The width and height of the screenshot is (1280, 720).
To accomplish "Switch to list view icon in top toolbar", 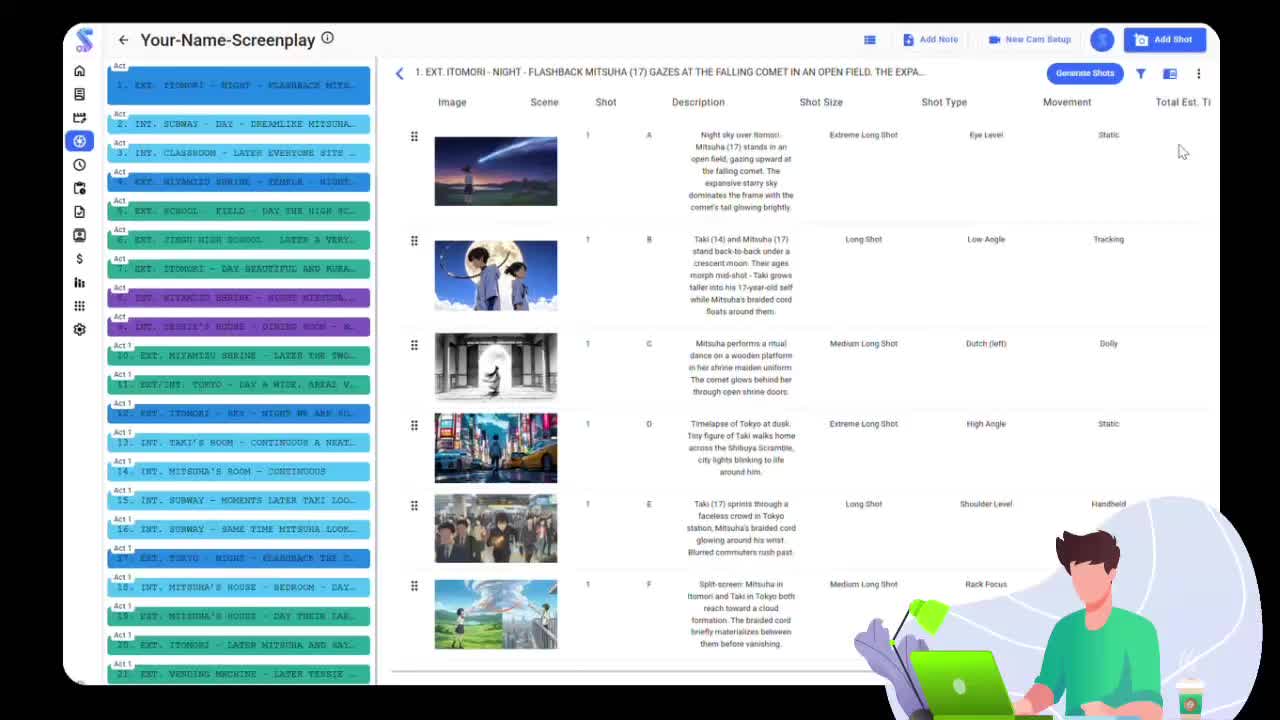I will coord(870,40).
